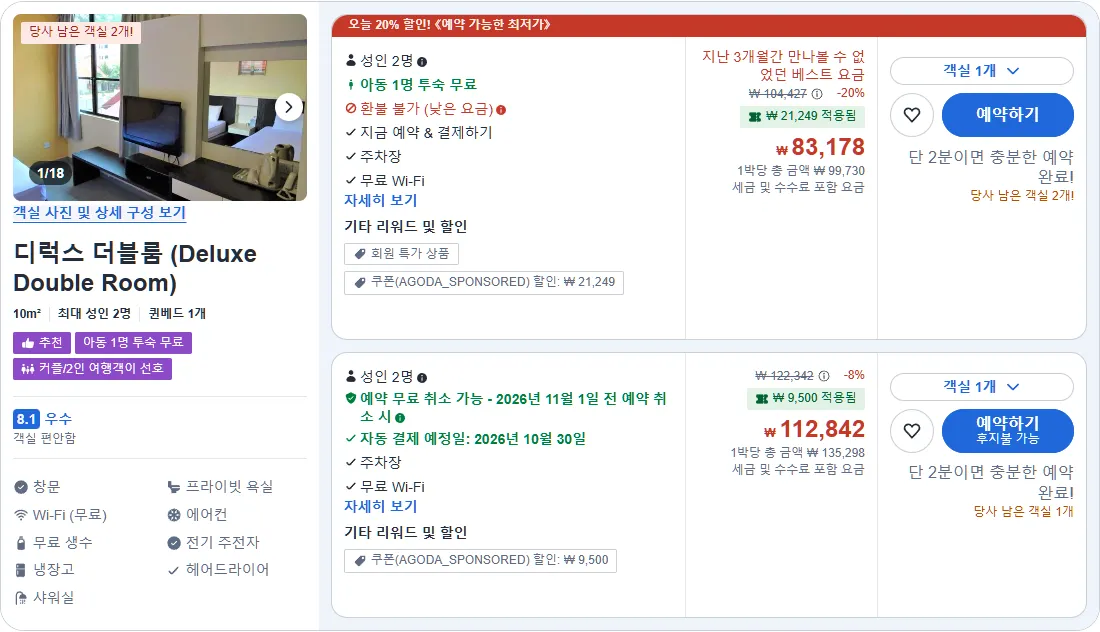The height and width of the screenshot is (632, 1100).
Task: Click the ₩9,500 적용됨 coupon badge
Action: pyautogui.click(x=806, y=398)
